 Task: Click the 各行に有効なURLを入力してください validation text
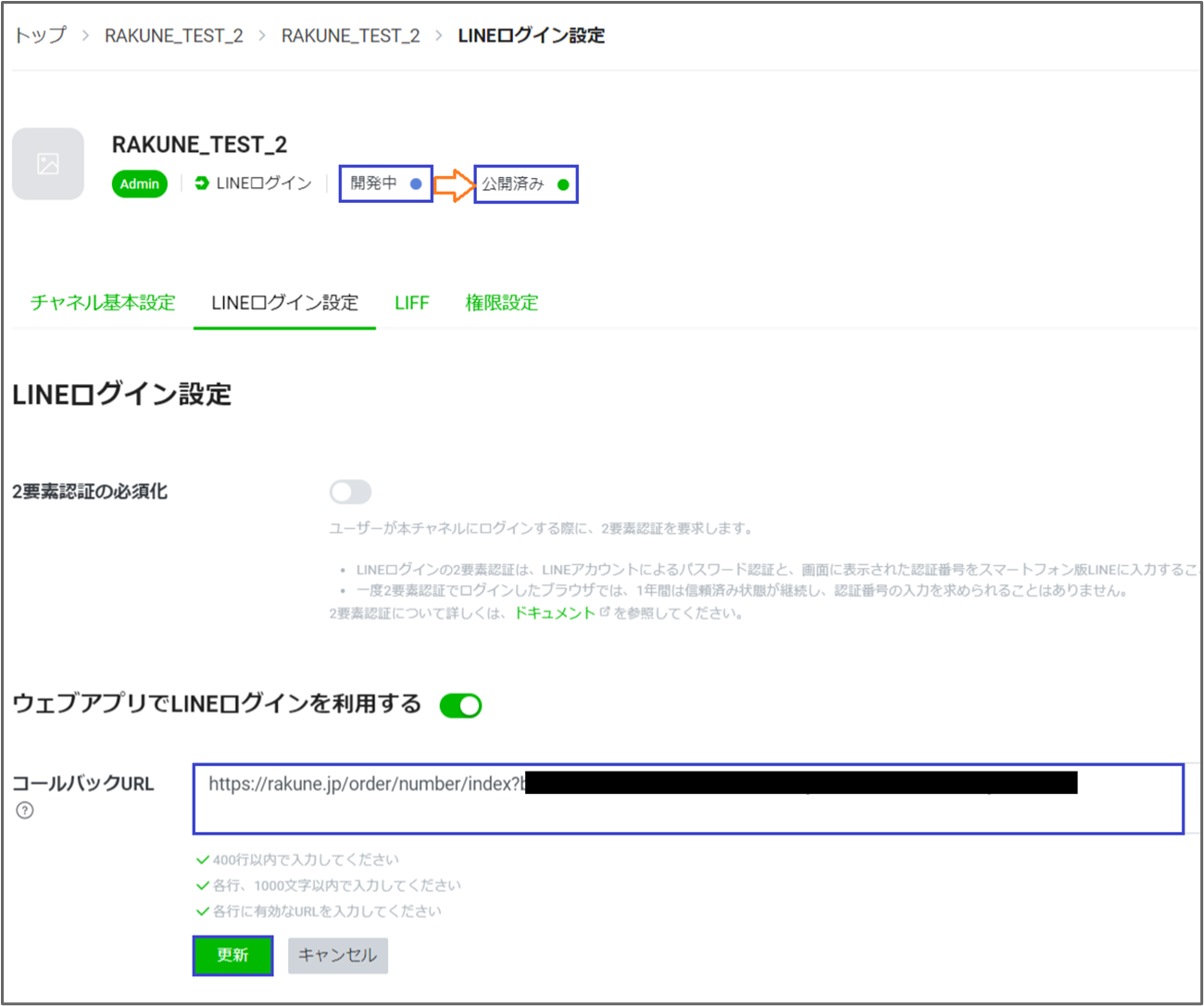327,912
